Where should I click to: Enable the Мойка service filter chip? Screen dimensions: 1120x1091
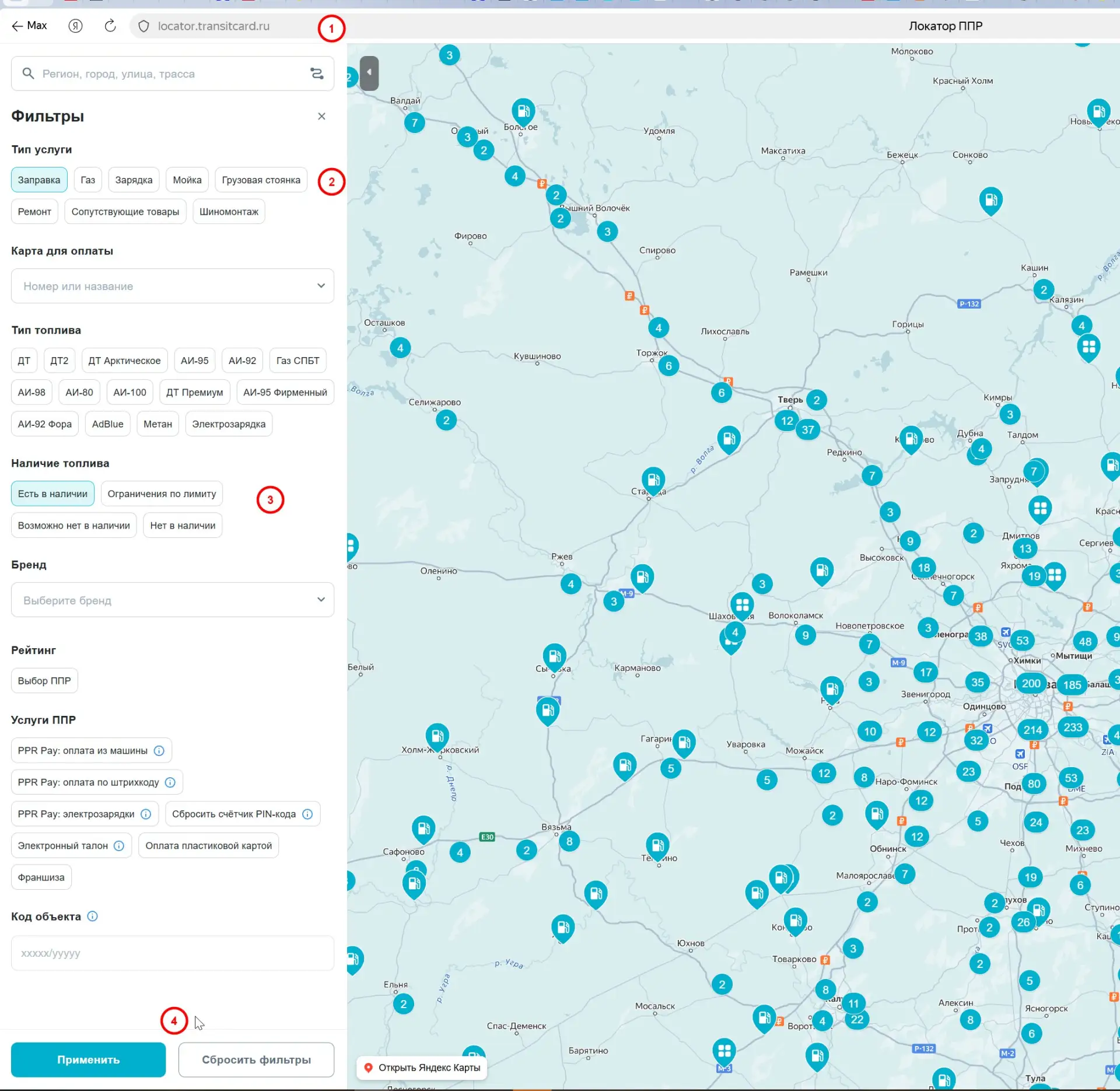point(187,180)
